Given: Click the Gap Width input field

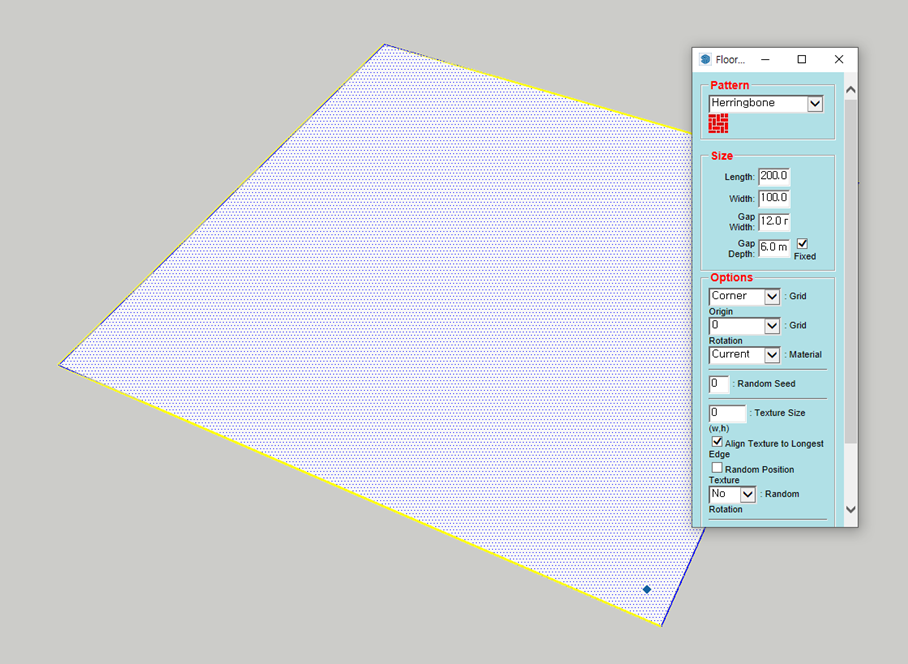Looking at the screenshot, I should (x=774, y=222).
